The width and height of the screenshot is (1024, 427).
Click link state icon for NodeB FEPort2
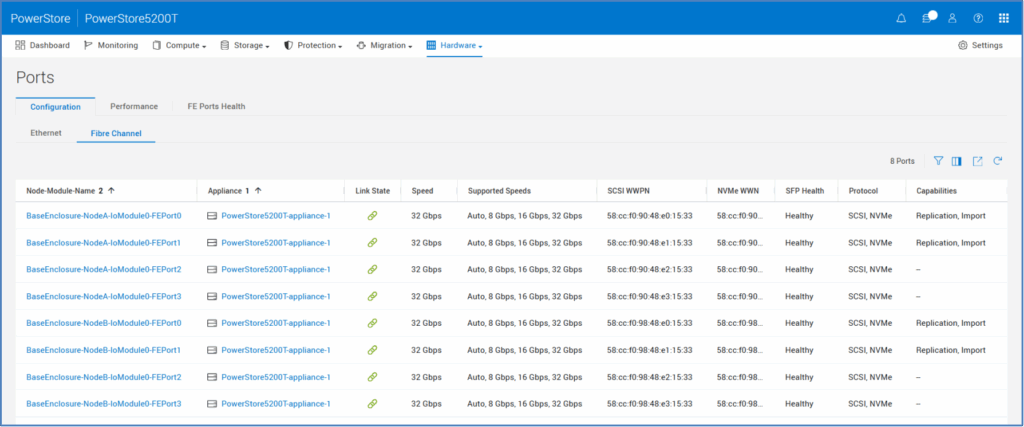[x=372, y=377]
